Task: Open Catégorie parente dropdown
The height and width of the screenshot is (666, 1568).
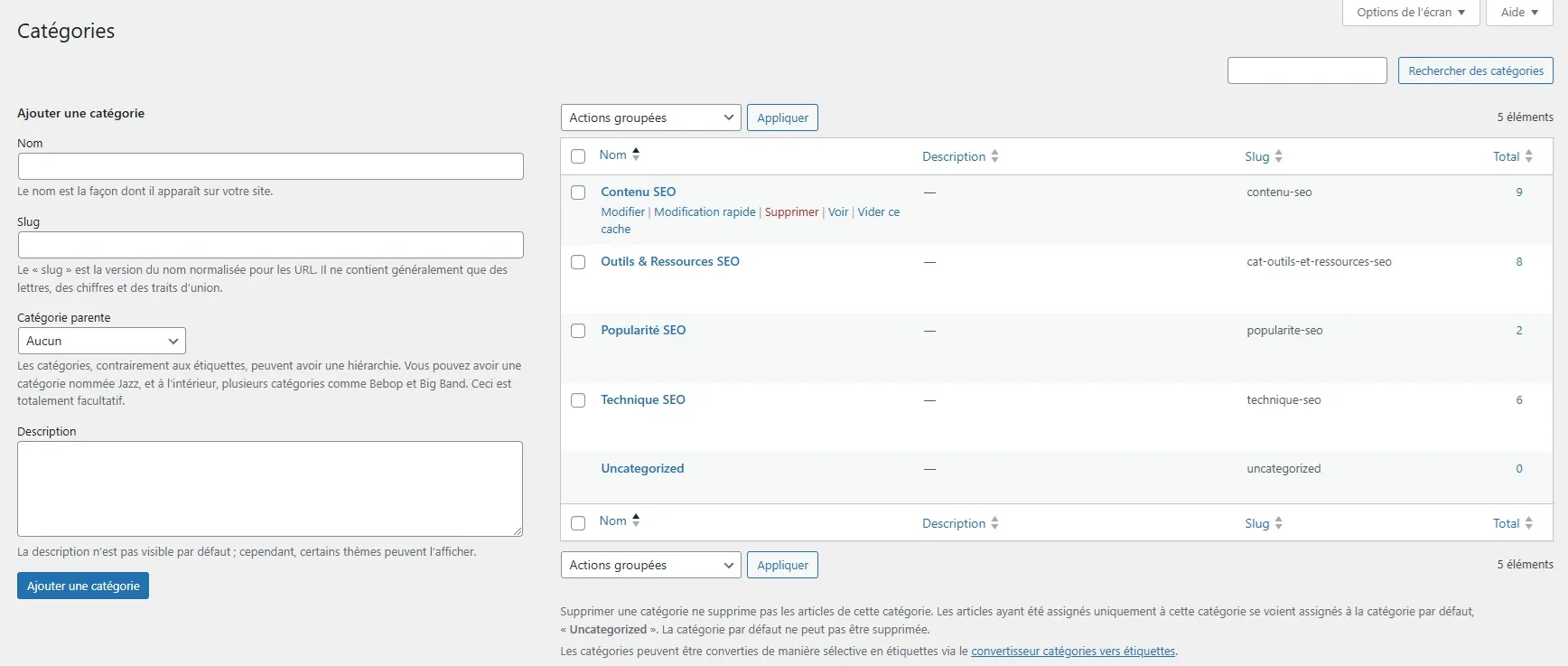Action: click(x=102, y=341)
